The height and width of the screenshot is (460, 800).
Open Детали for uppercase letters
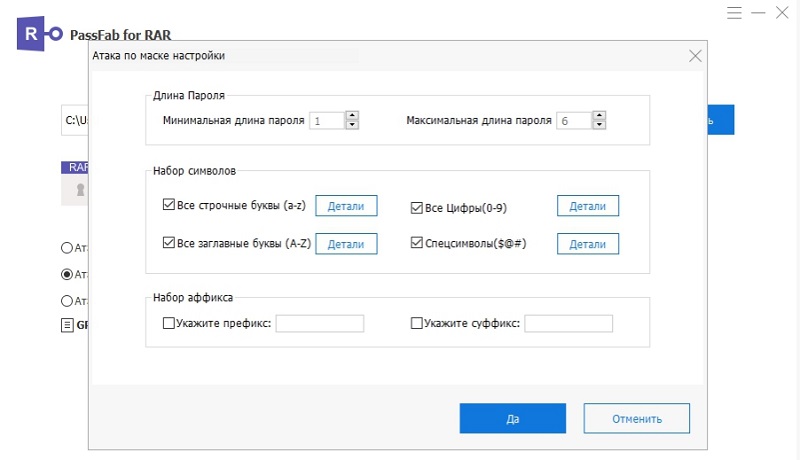346,244
